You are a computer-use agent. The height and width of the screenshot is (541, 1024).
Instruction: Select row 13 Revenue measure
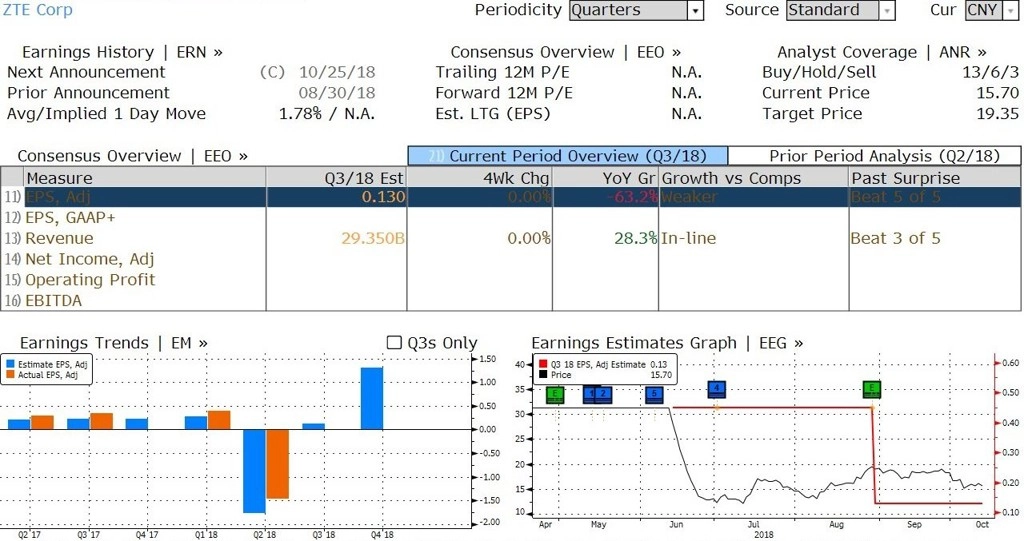[59, 238]
